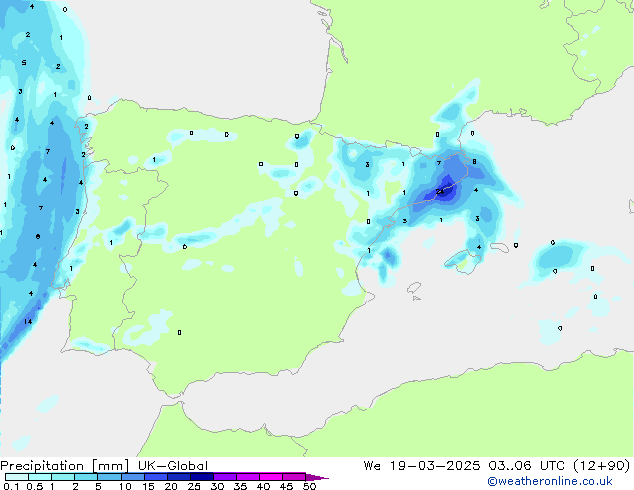Image resolution: width=634 pixels, height=490 pixels.
Task: Click the '03..06 UTC' time label
Action: 526,466
